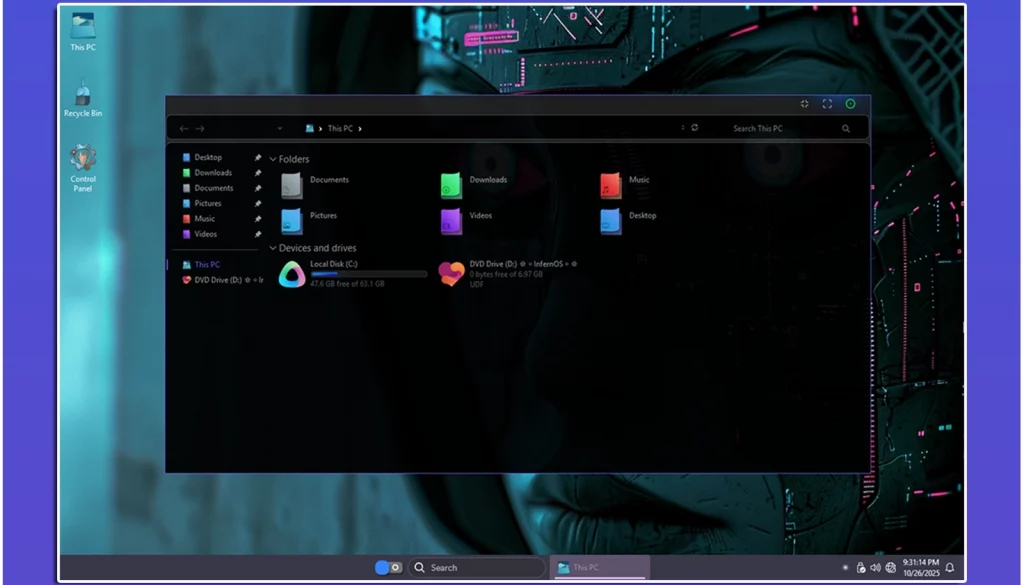The width and height of the screenshot is (1024, 585).
Task: Open the purple Videos folder icon
Action: (451, 220)
